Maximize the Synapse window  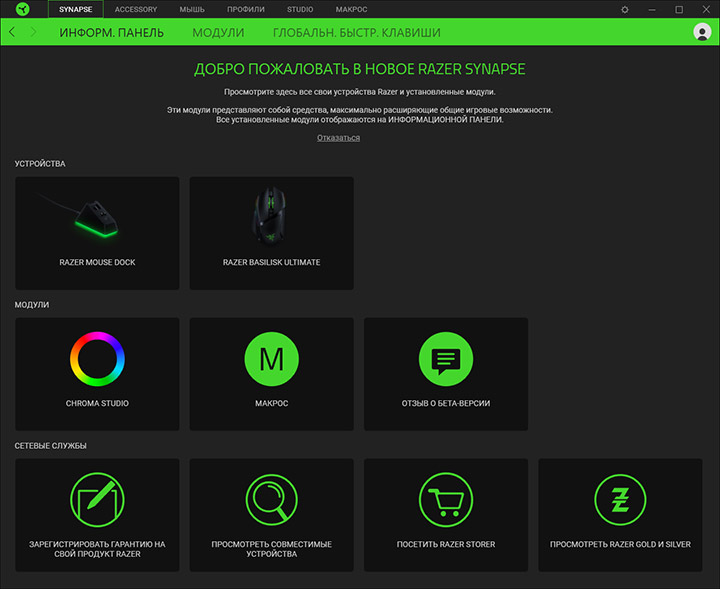[x=679, y=9]
